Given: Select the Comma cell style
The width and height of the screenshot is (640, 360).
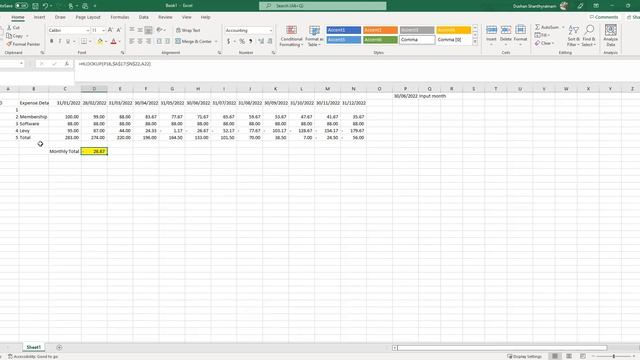Looking at the screenshot, I should tap(417, 40).
